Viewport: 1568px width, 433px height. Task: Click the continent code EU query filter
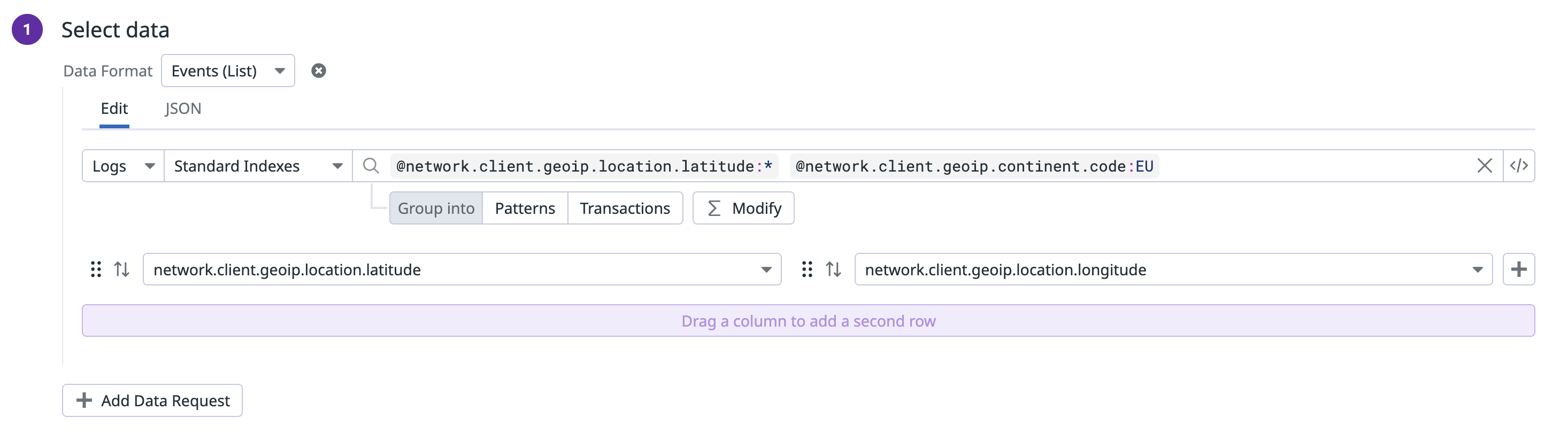pos(974,166)
